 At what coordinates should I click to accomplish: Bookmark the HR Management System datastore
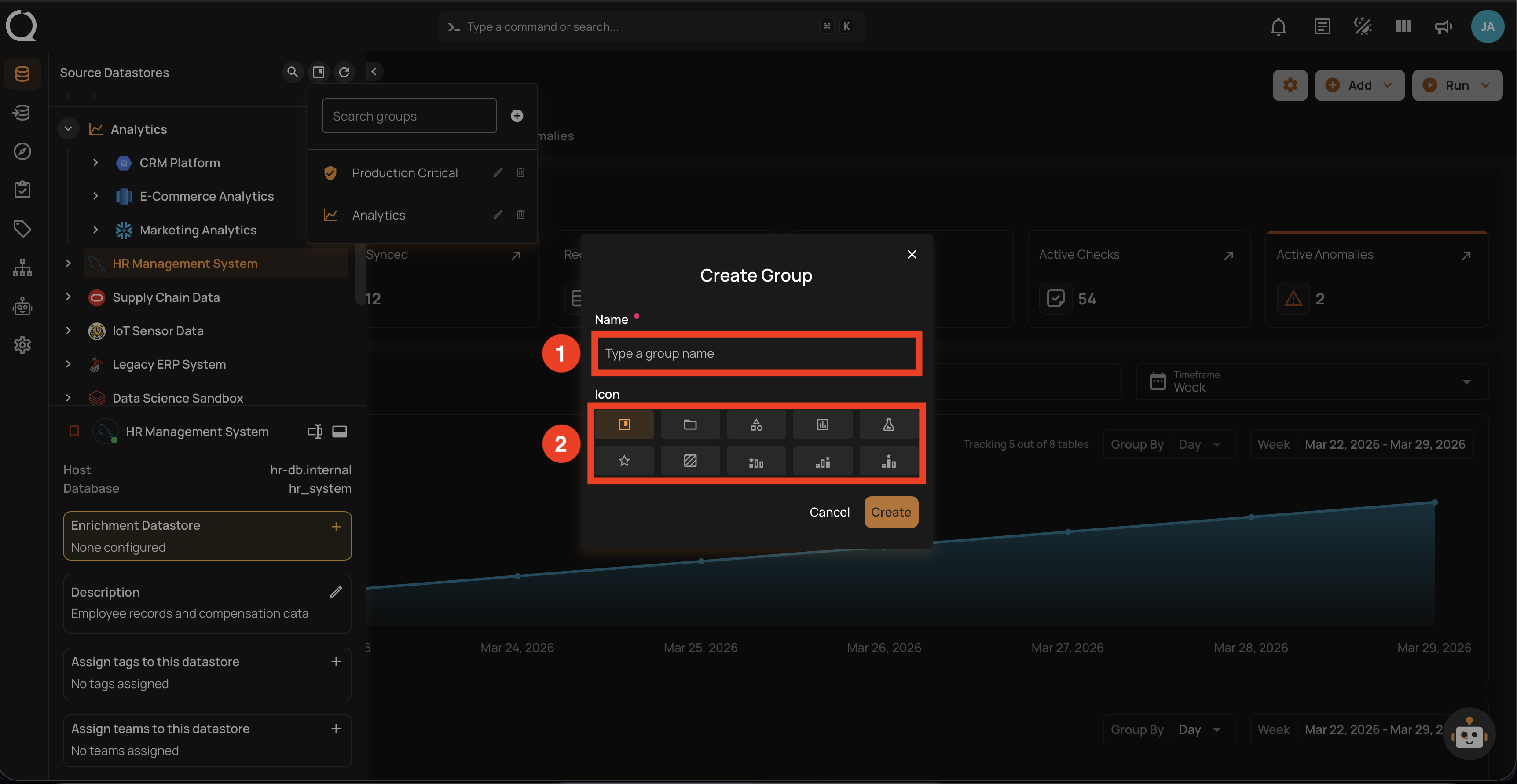[74, 431]
